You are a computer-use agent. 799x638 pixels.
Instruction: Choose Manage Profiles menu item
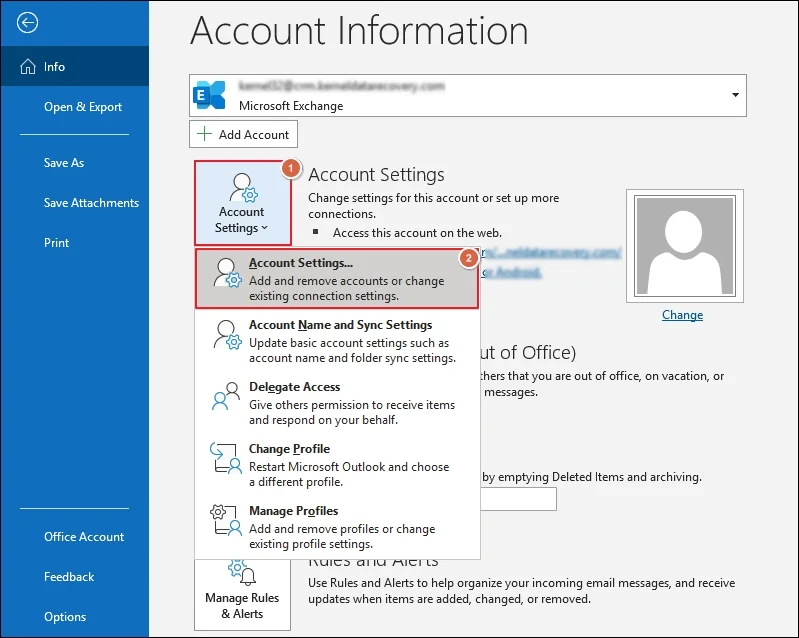click(337, 526)
